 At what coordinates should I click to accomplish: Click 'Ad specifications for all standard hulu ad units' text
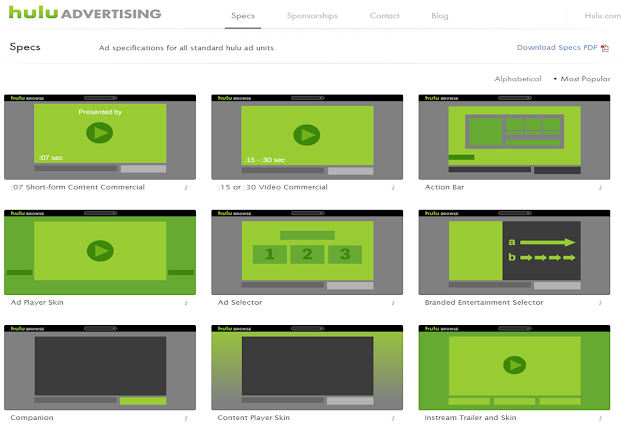pyautogui.click(x=187, y=48)
